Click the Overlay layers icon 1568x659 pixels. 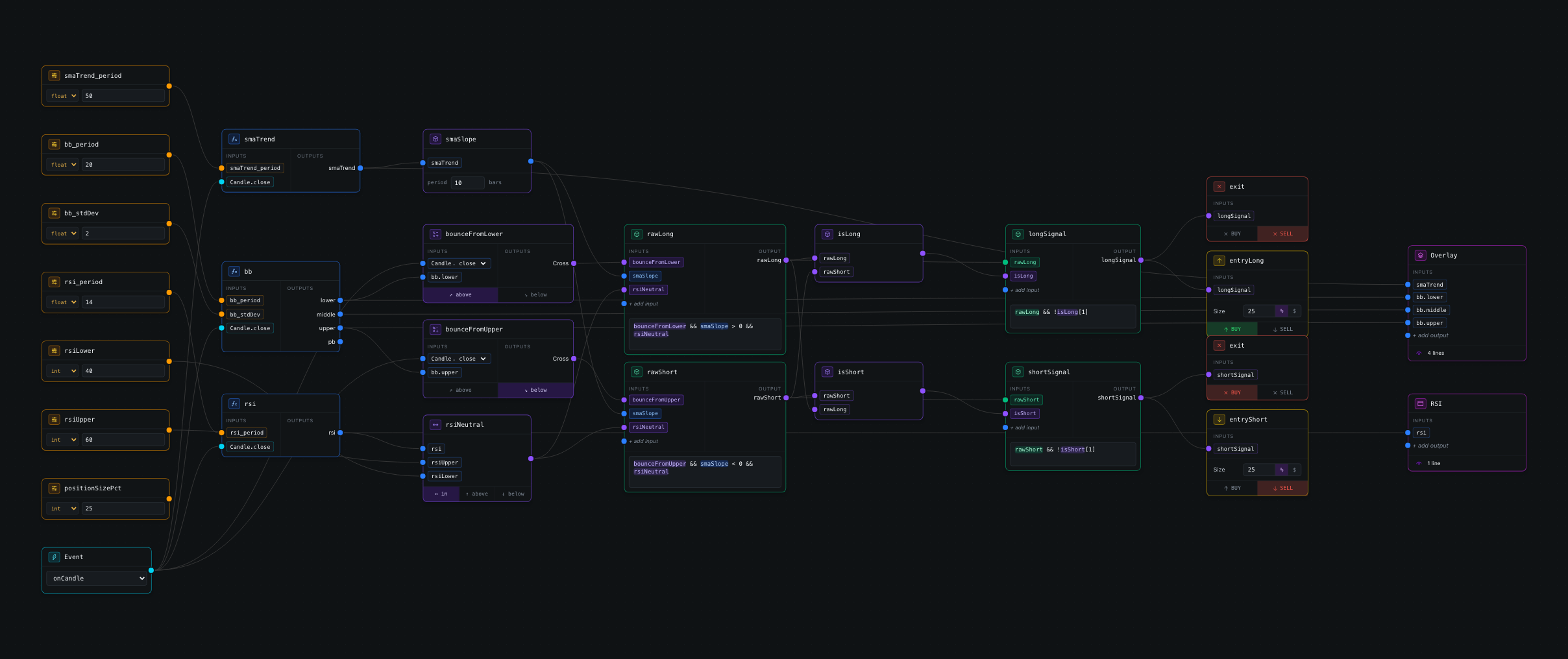click(1421, 256)
